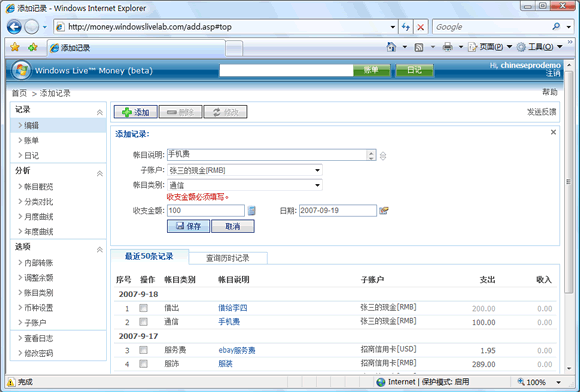Open calculator icon beside 收支金额 field
Image resolution: width=580 pixels, height=392 pixels.
click(252, 210)
